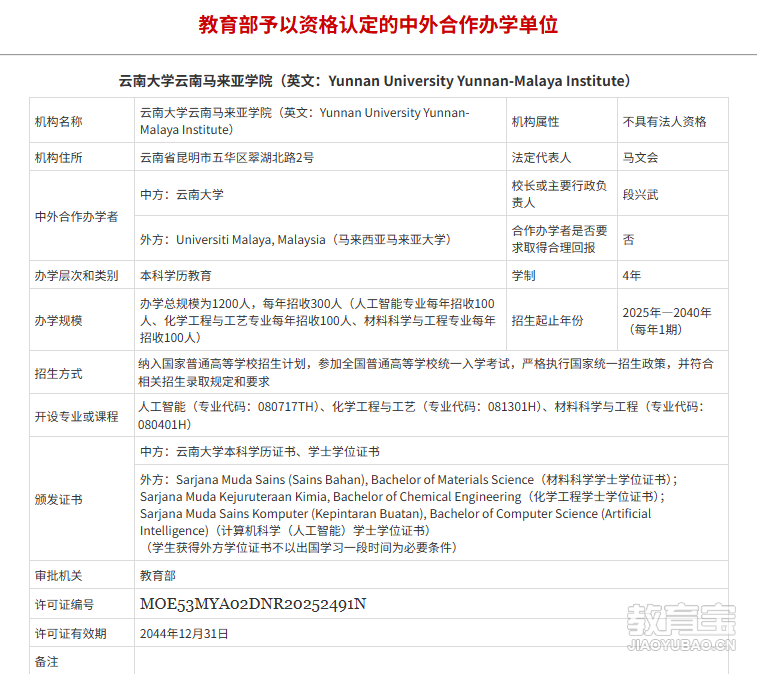Click the value 本科学历教育
Viewport: 757px width, 674px height.
point(176,276)
